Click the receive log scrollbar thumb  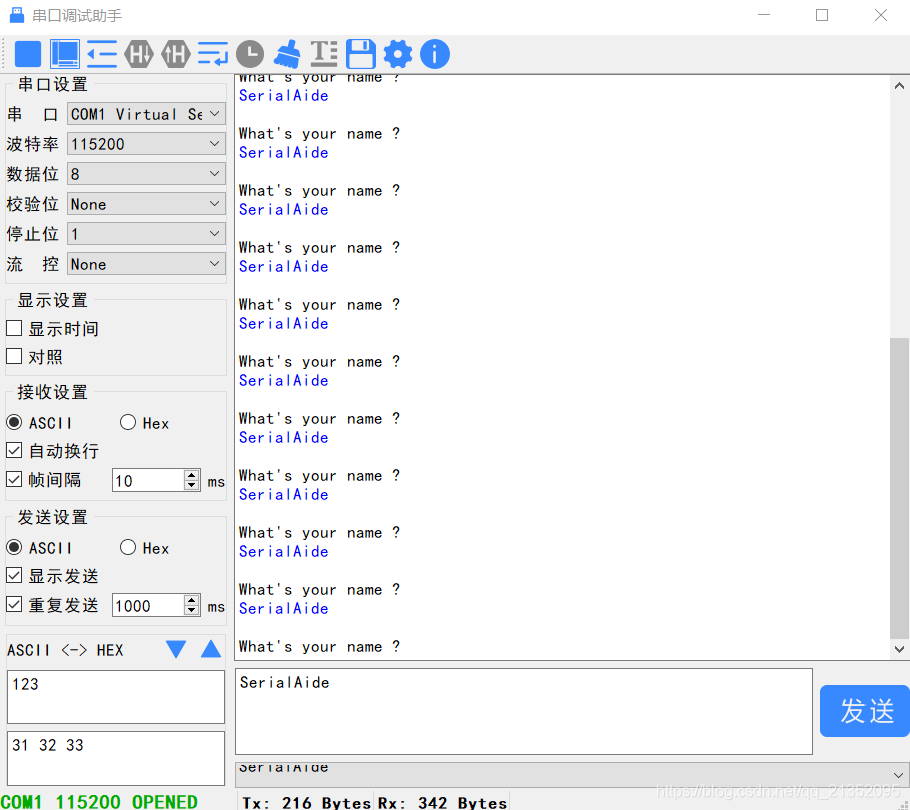tap(899, 488)
